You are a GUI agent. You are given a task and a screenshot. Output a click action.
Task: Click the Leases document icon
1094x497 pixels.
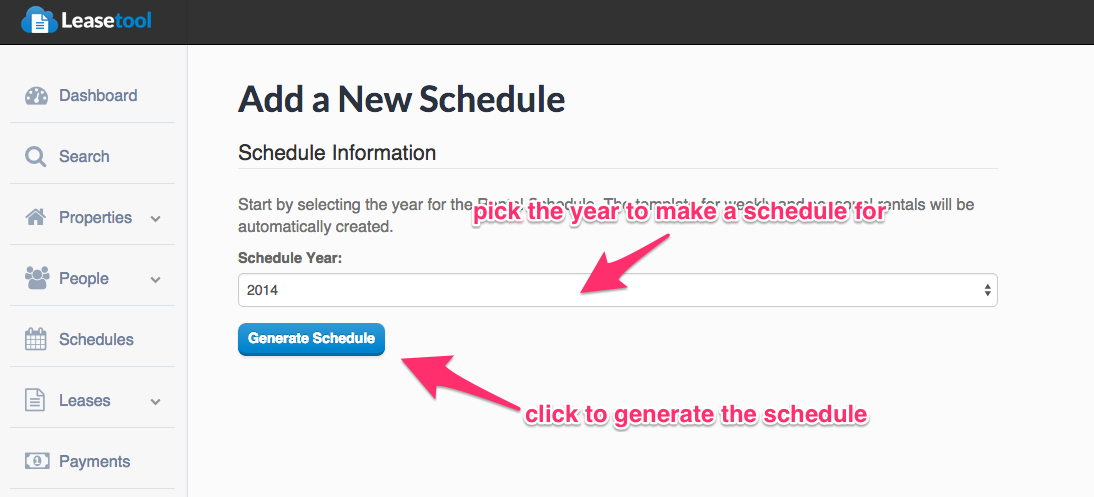point(35,400)
